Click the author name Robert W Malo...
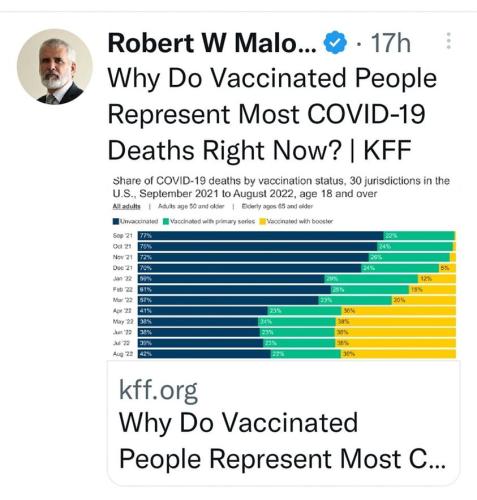477x500 pixels. 212,43
